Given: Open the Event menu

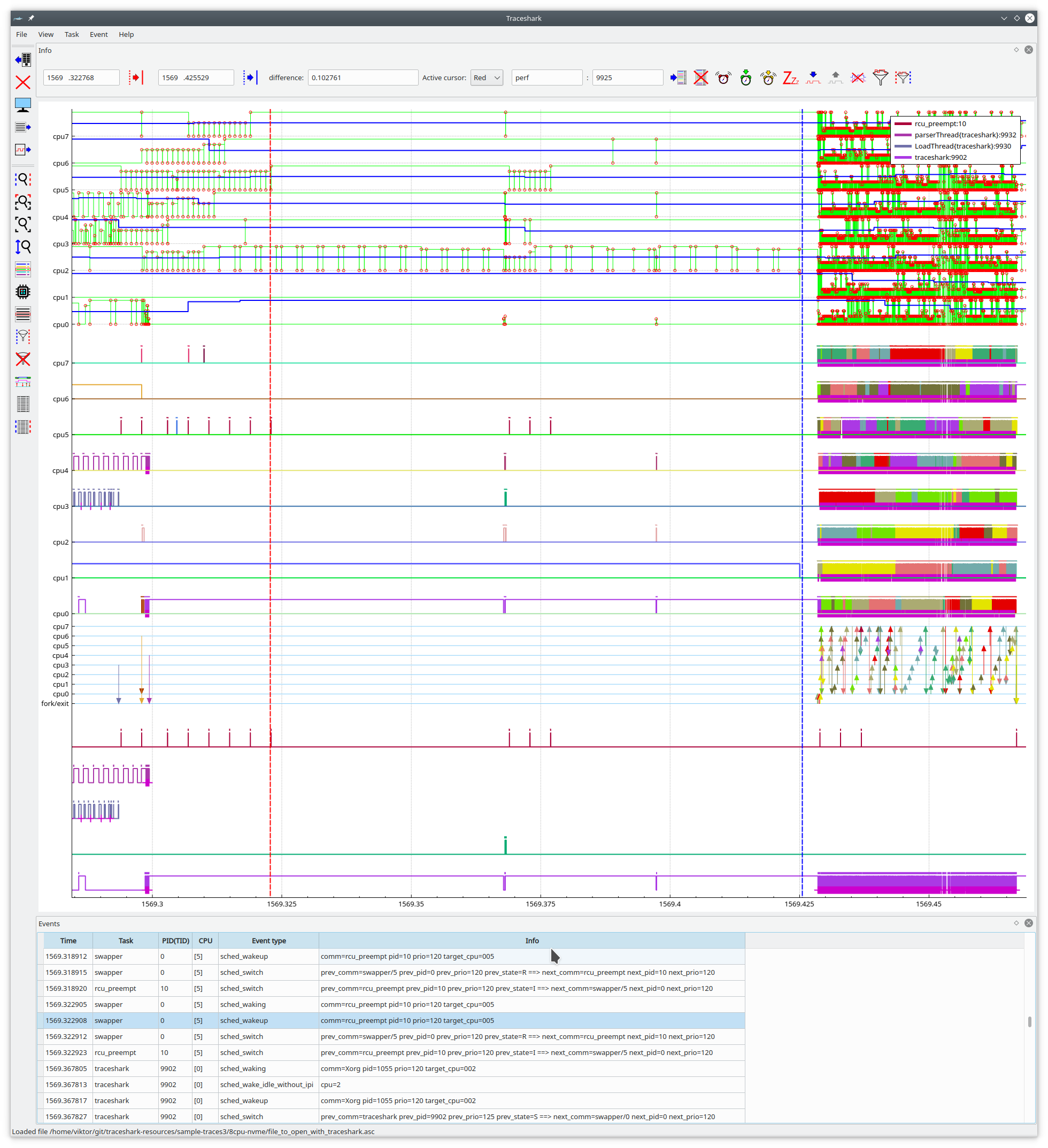Looking at the screenshot, I should pos(98,34).
